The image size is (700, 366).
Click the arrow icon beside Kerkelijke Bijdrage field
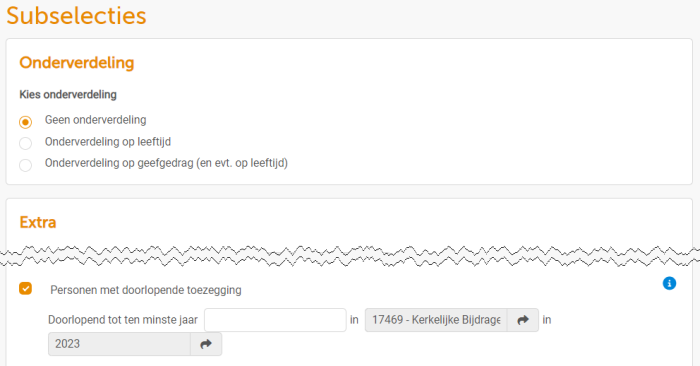523,320
